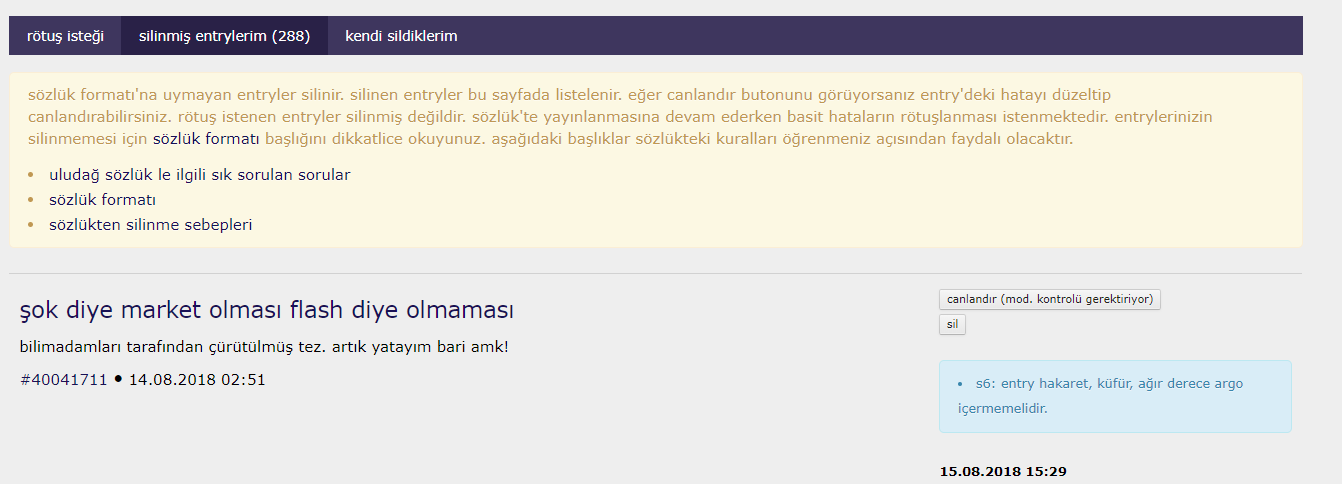Click the dot separator before the entry date

pyautogui.click(x=118, y=380)
